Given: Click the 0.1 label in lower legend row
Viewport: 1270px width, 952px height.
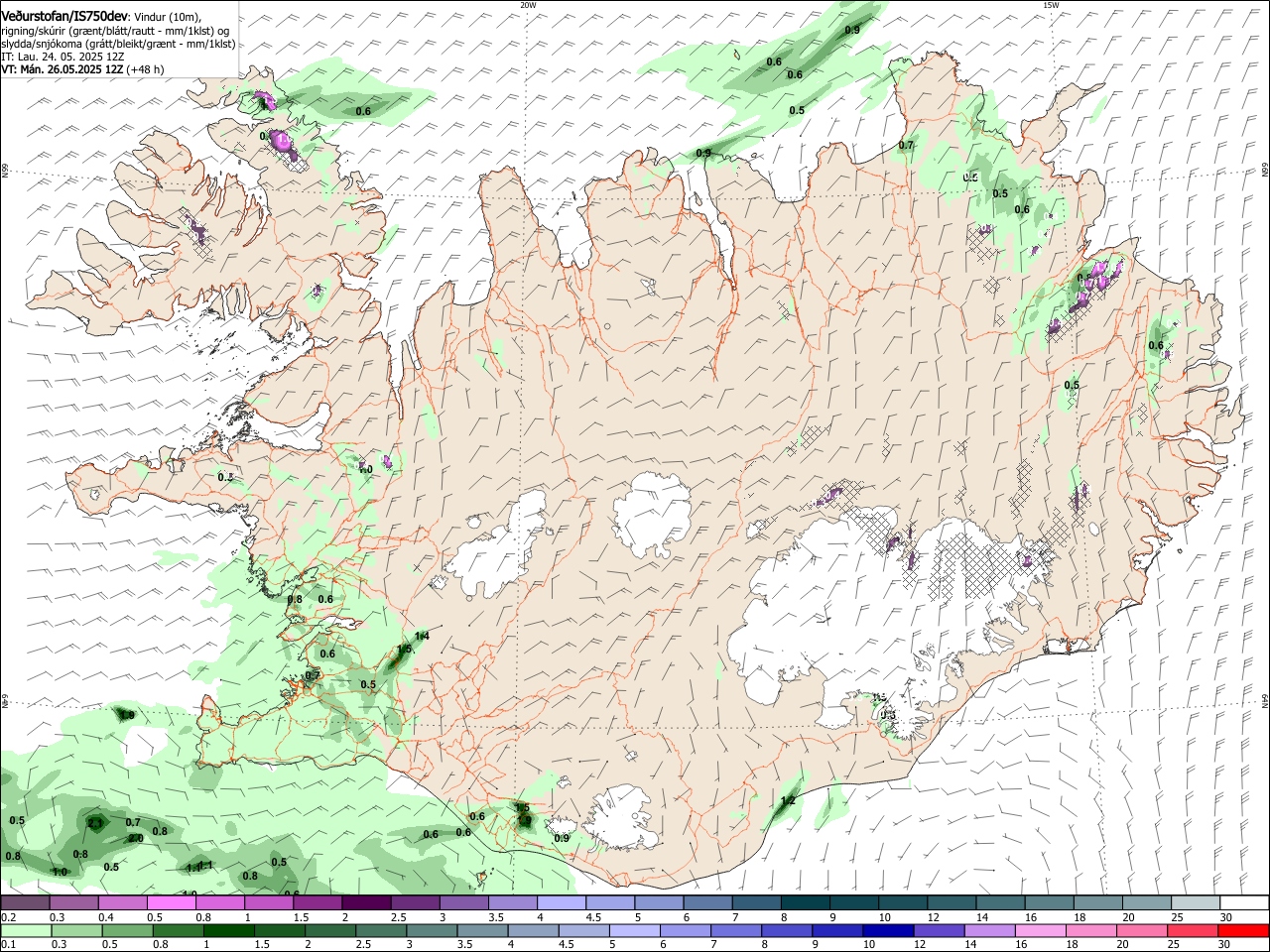Looking at the screenshot, I should [9, 945].
